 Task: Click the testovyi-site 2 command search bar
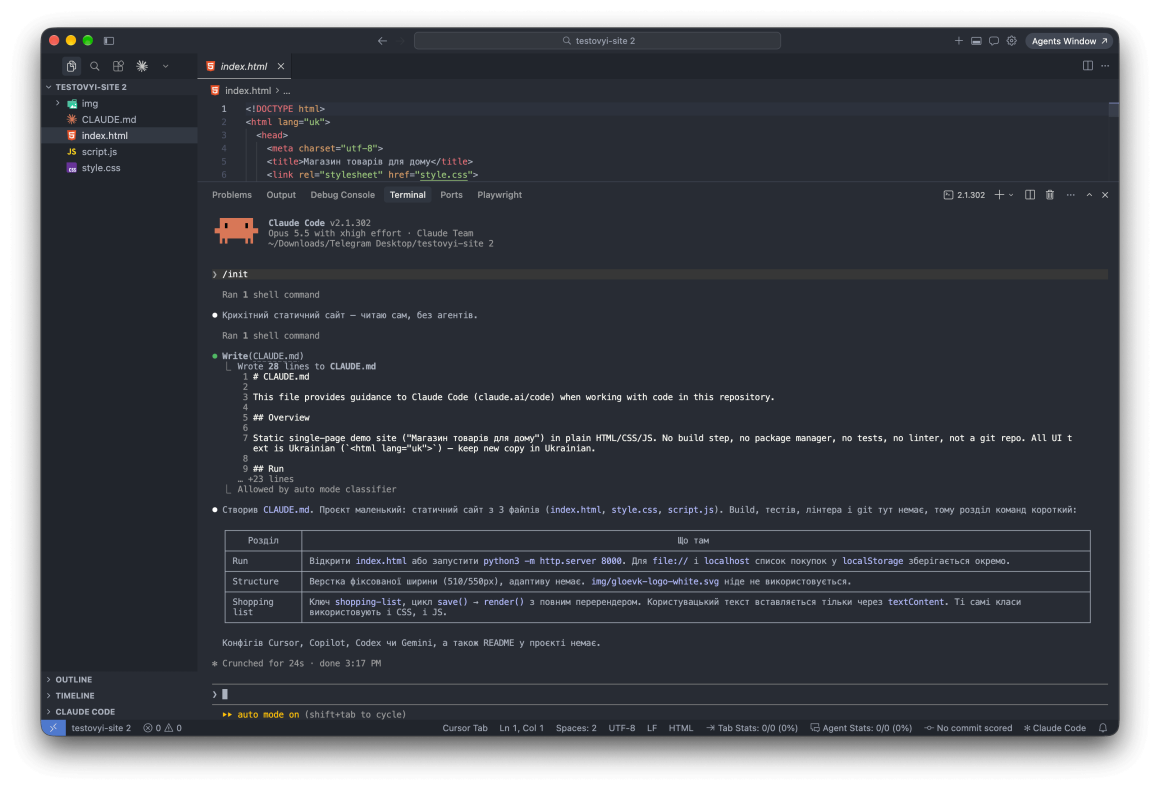597,41
